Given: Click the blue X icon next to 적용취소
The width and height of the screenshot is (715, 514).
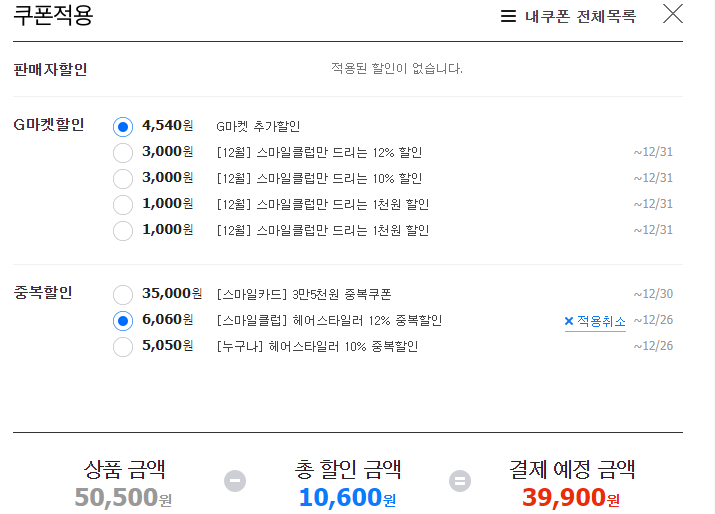Looking at the screenshot, I should 569,321.
